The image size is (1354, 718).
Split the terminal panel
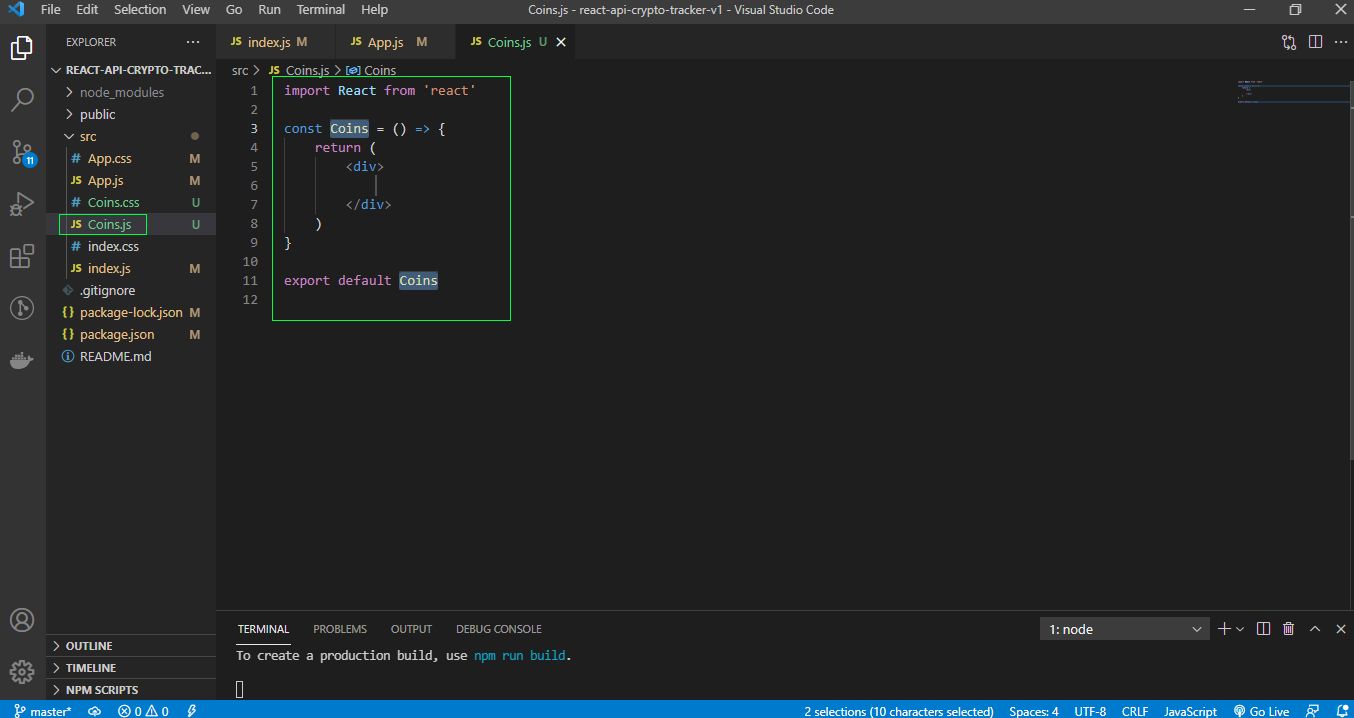coord(1263,629)
